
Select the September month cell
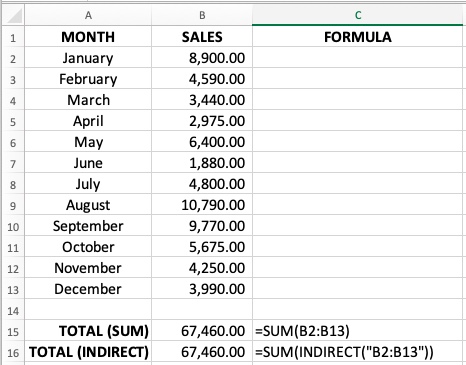click(x=88, y=226)
